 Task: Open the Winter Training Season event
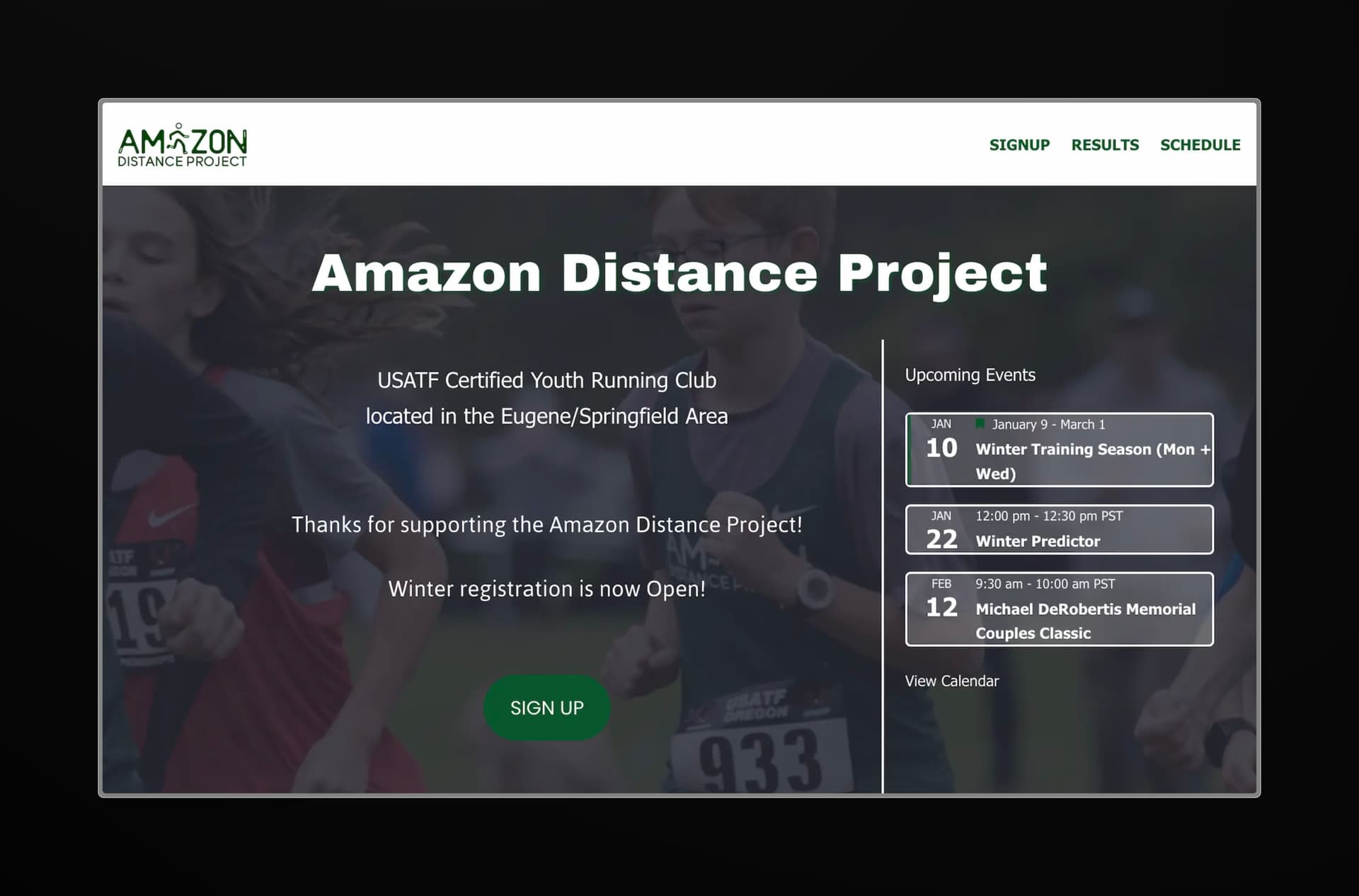point(1059,449)
